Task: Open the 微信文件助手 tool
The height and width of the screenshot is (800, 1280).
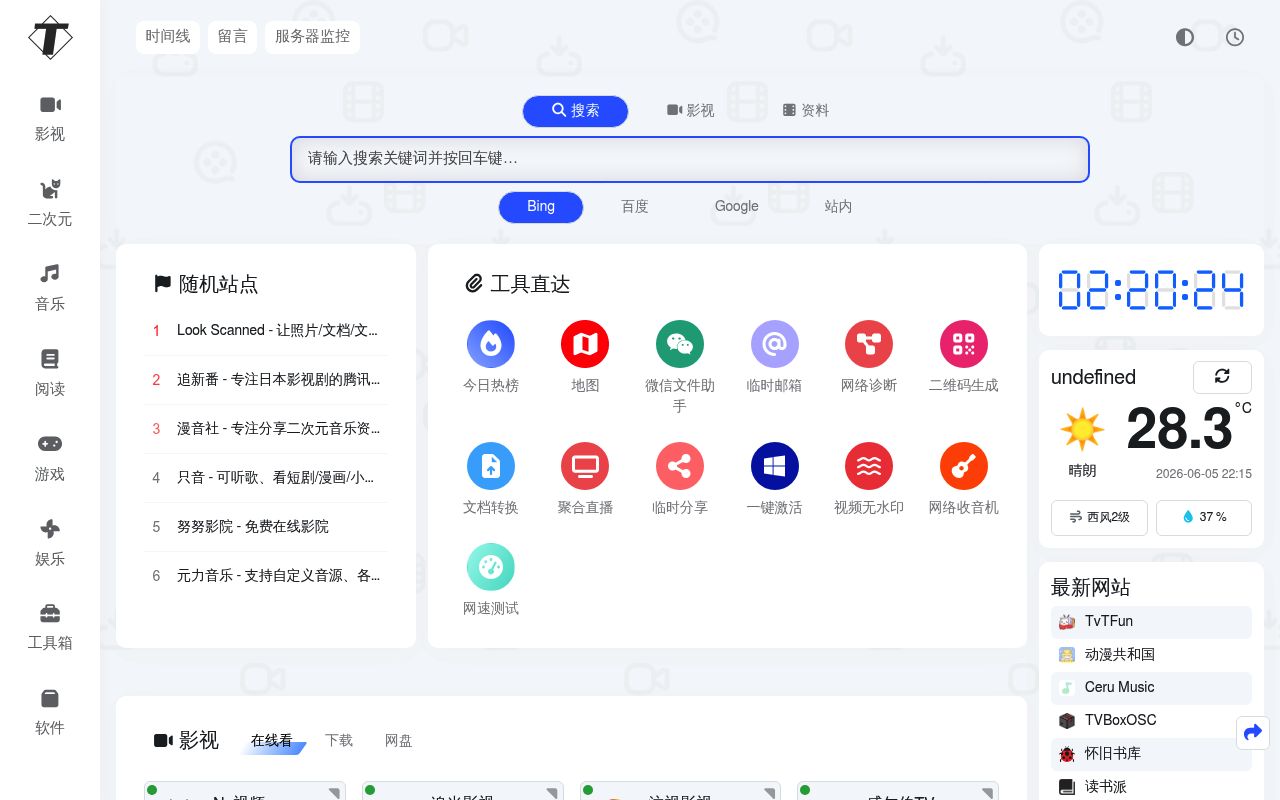Action: (680, 367)
